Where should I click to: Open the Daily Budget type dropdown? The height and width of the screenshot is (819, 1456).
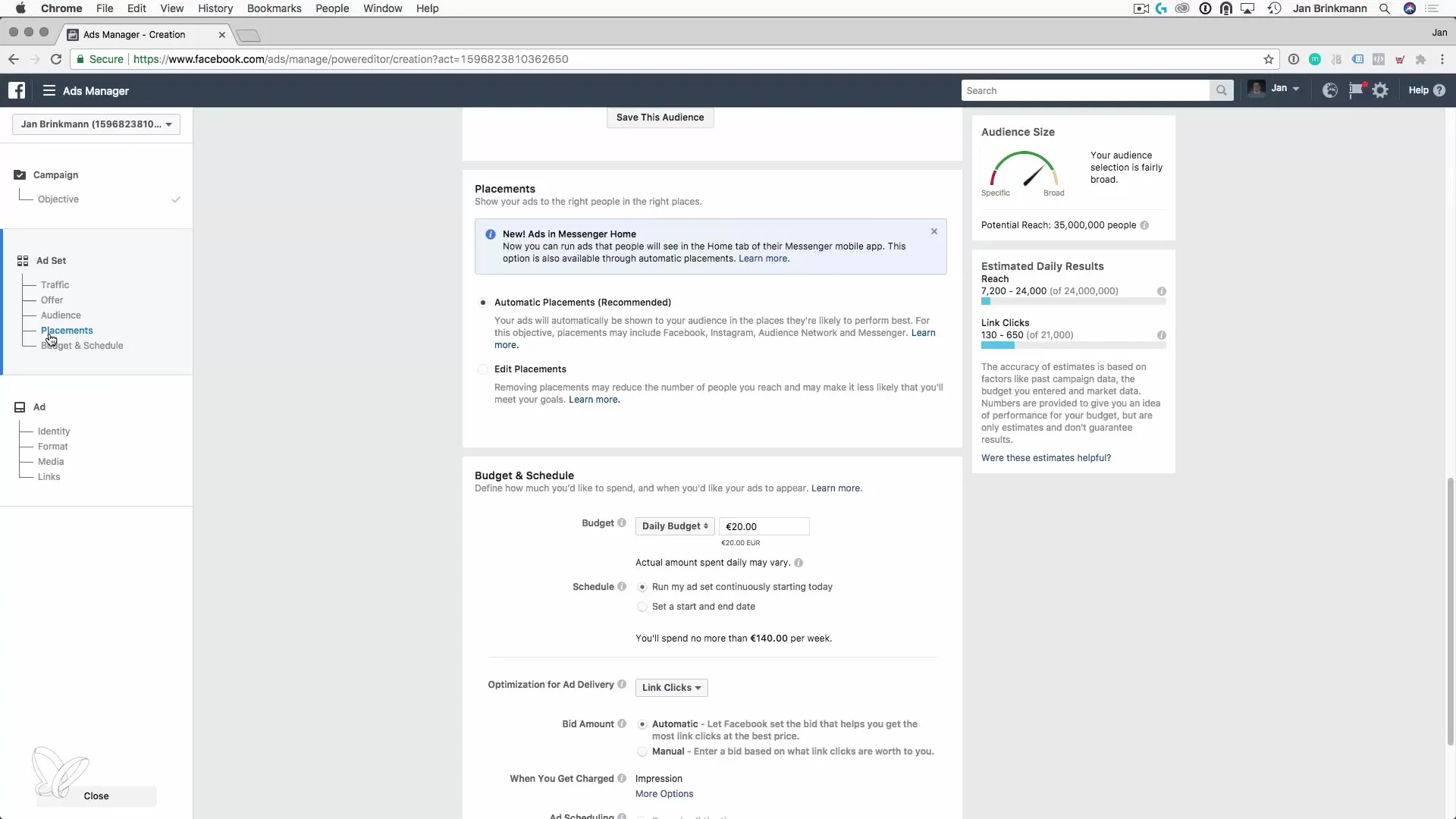tap(675, 526)
